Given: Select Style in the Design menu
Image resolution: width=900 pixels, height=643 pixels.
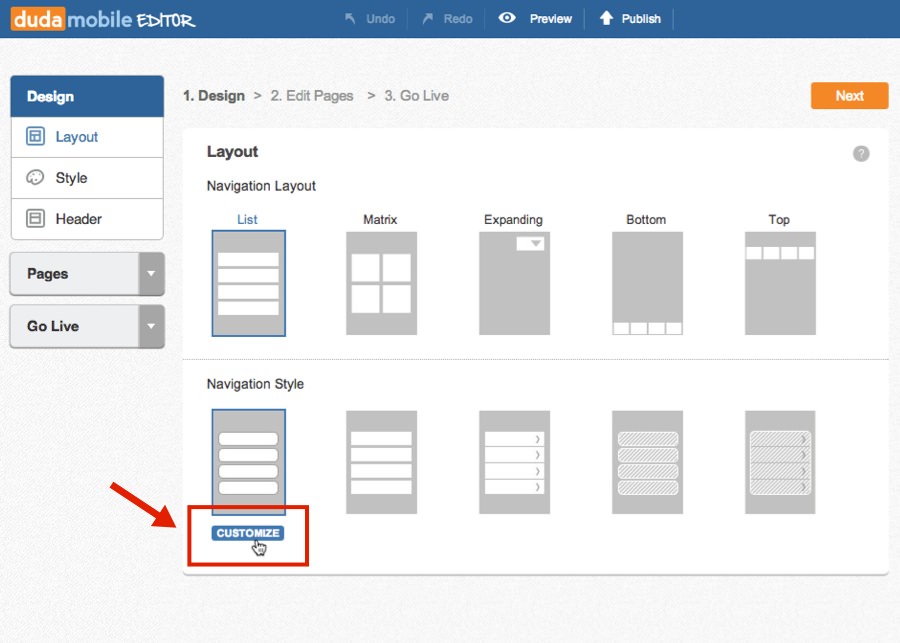Looking at the screenshot, I should (87, 178).
